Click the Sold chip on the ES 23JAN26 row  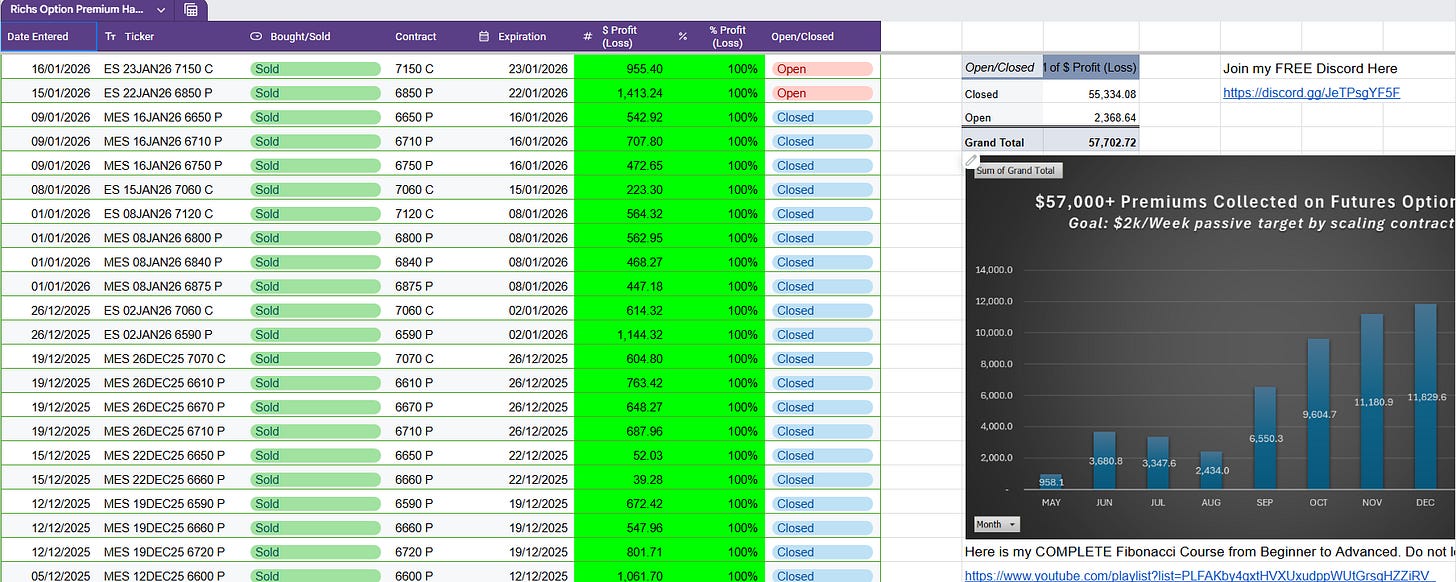coord(317,68)
